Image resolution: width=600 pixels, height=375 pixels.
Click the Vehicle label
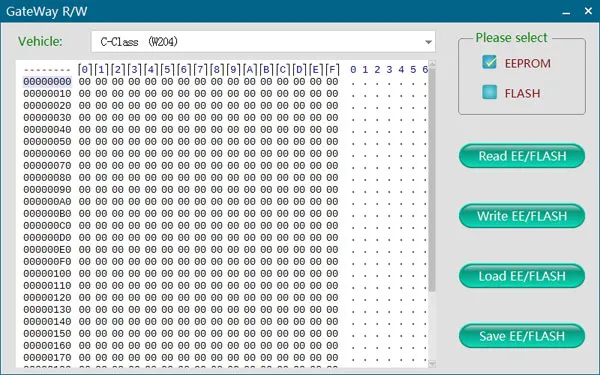[x=40, y=41]
